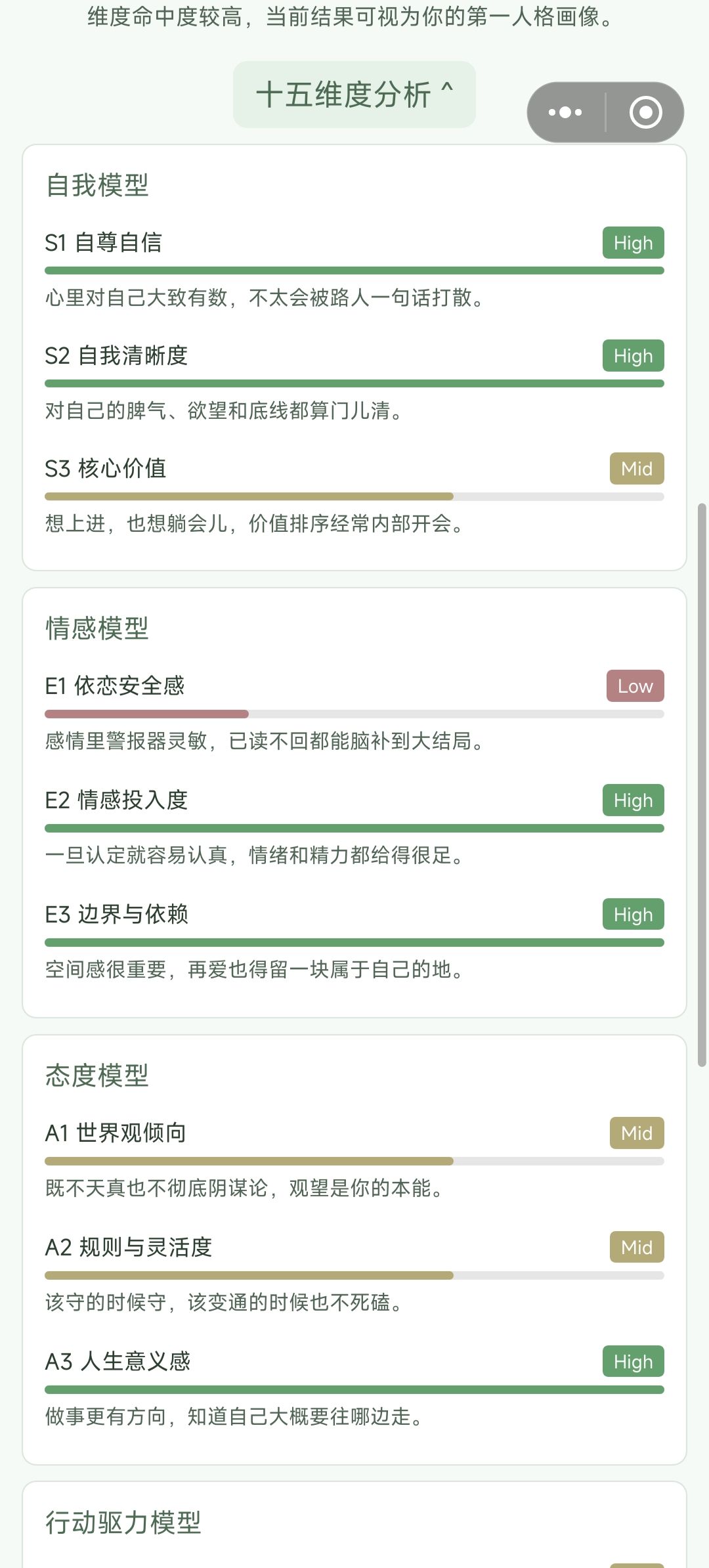Tap the Mid badge for S3 核心价值

pyautogui.click(x=637, y=469)
